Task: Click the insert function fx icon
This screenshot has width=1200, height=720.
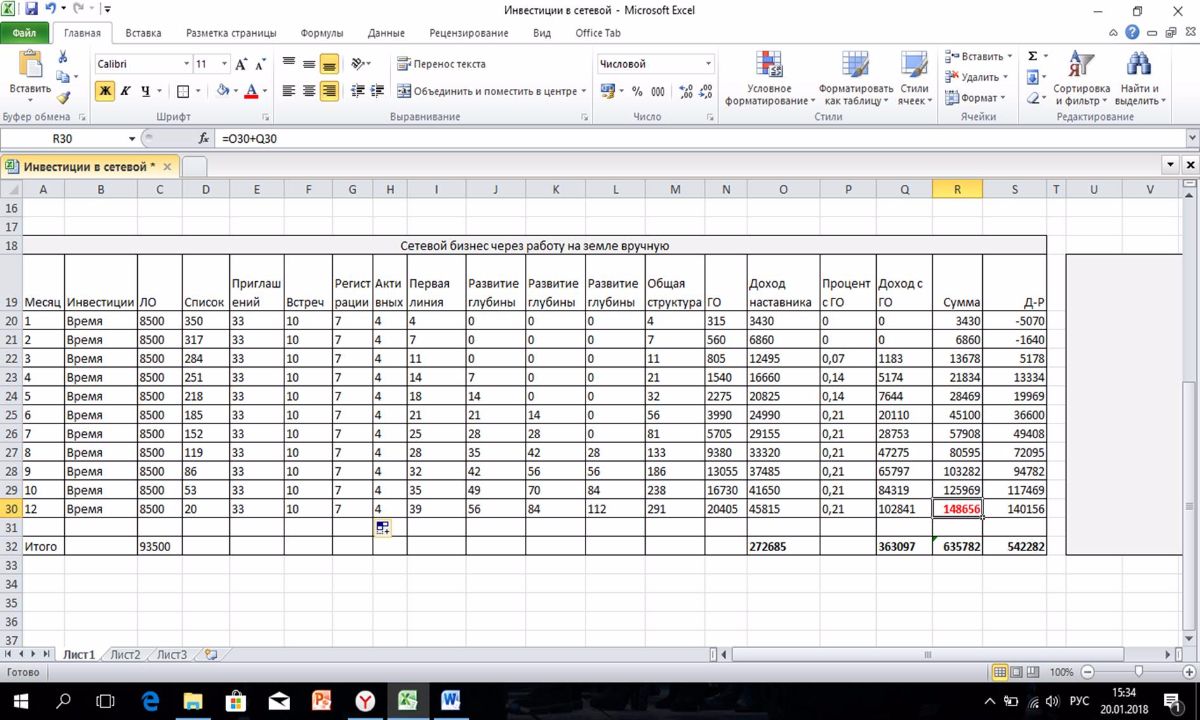Action: pyautogui.click(x=204, y=139)
